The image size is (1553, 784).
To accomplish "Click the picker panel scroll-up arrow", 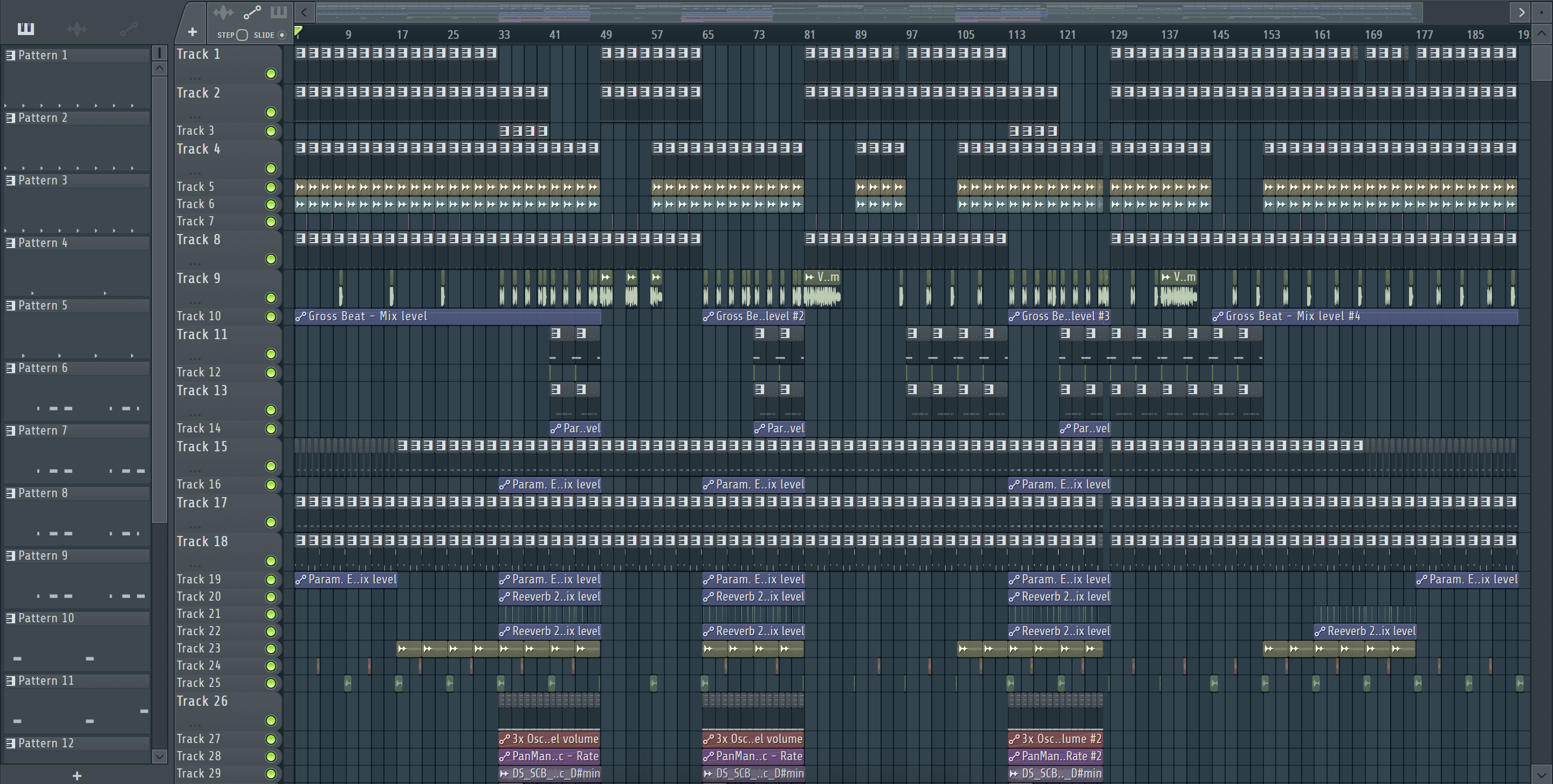I will [x=159, y=68].
